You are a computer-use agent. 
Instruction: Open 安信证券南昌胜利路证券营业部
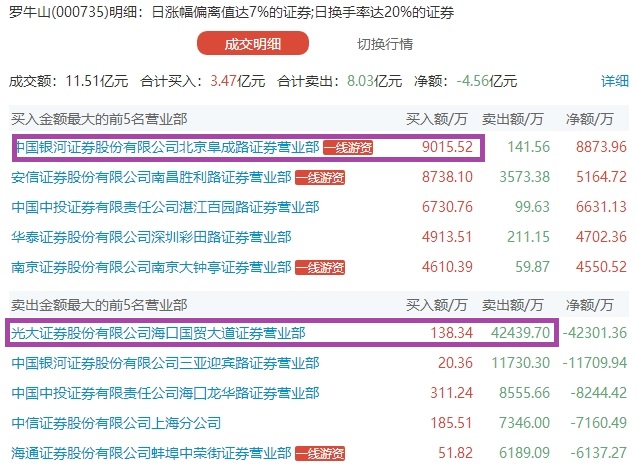pyautogui.click(x=151, y=178)
